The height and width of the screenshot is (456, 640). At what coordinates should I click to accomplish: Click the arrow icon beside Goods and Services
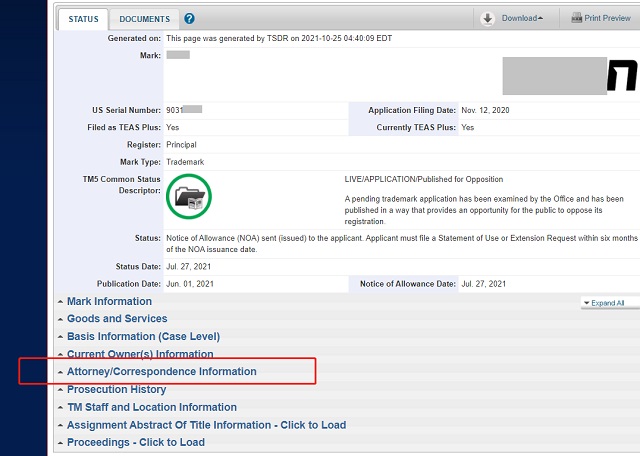tap(60, 319)
